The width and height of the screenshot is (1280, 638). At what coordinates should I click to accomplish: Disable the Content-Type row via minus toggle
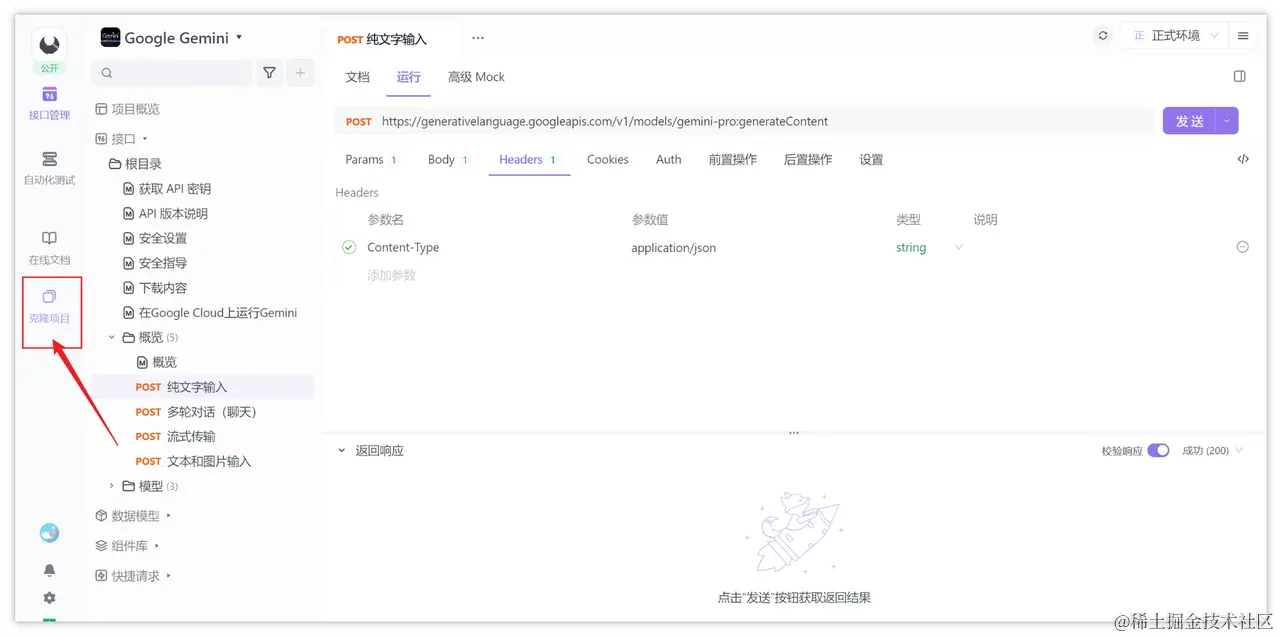(x=1242, y=246)
